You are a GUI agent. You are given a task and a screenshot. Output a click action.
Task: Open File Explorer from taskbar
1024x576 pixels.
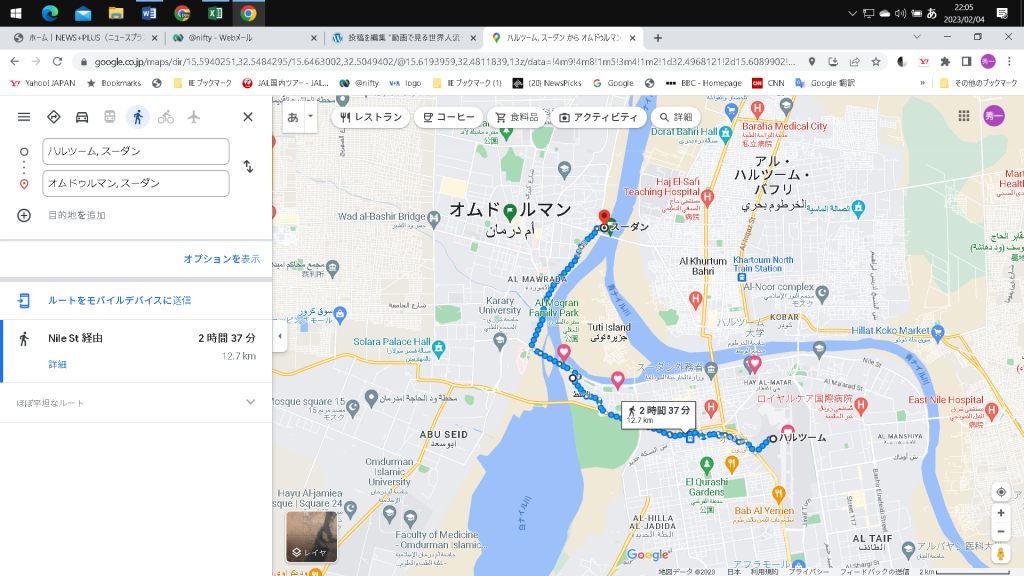(116, 13)
